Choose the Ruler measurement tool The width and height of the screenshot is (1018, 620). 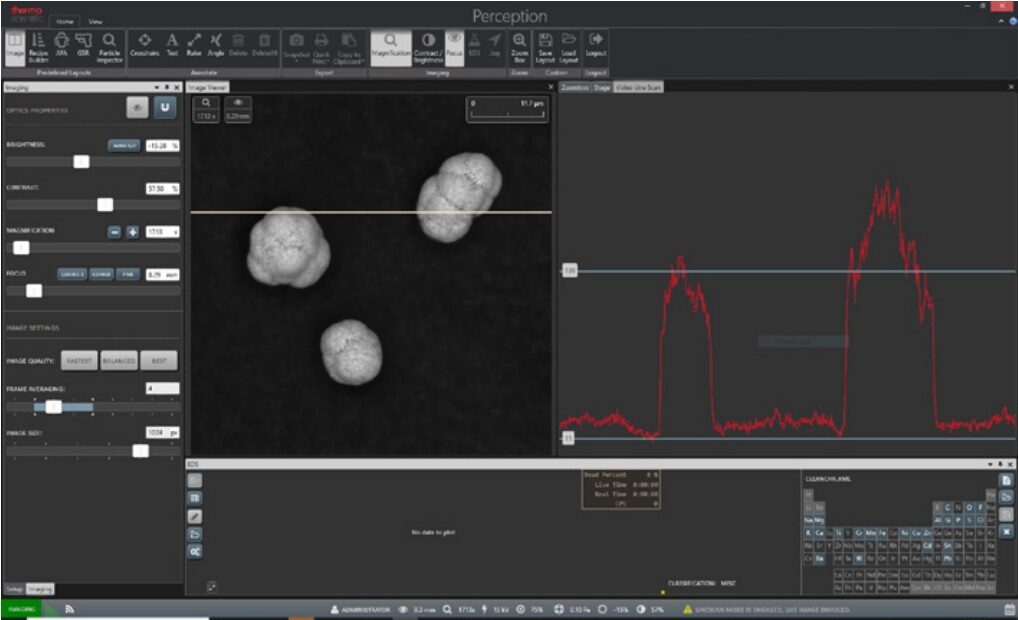[194, 45]
